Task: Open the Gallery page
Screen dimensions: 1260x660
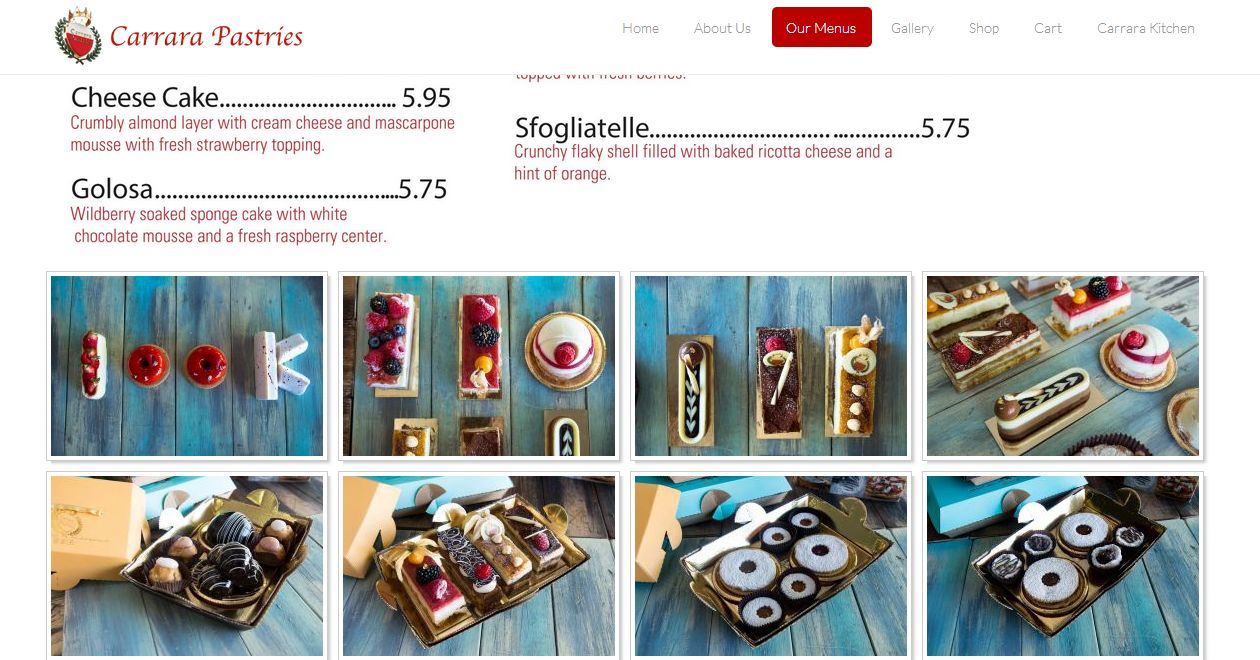Action: (x=912, y=28)
